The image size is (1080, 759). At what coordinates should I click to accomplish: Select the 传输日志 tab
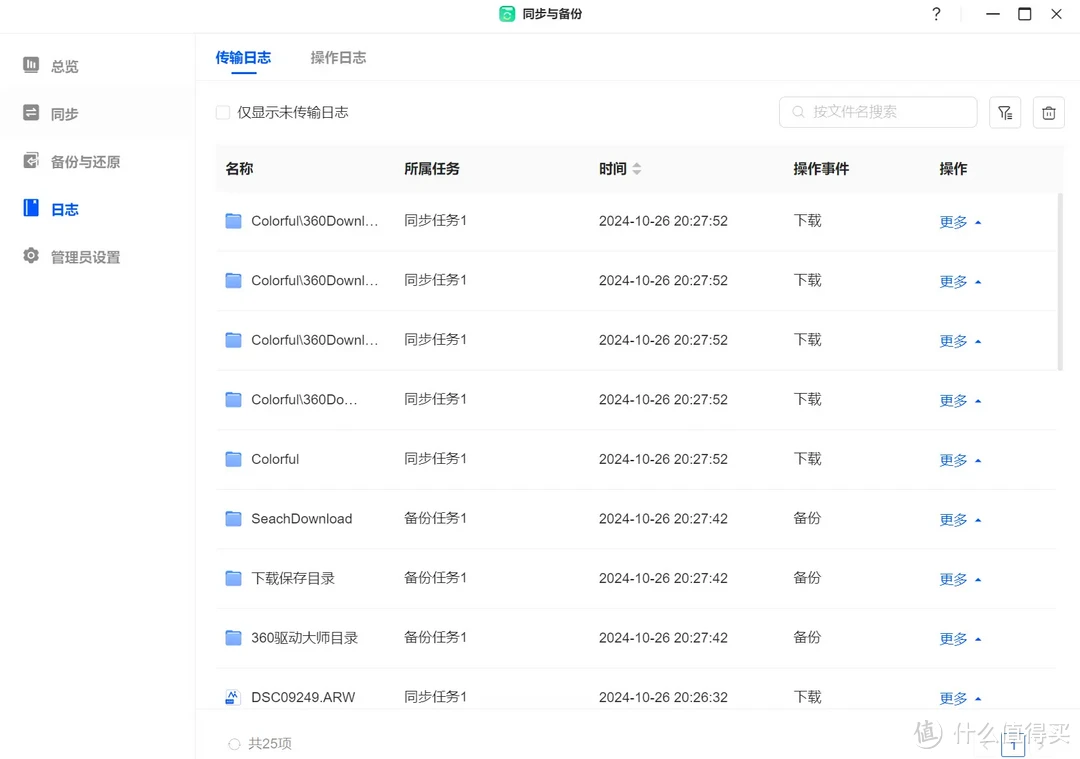pos(242,57)
